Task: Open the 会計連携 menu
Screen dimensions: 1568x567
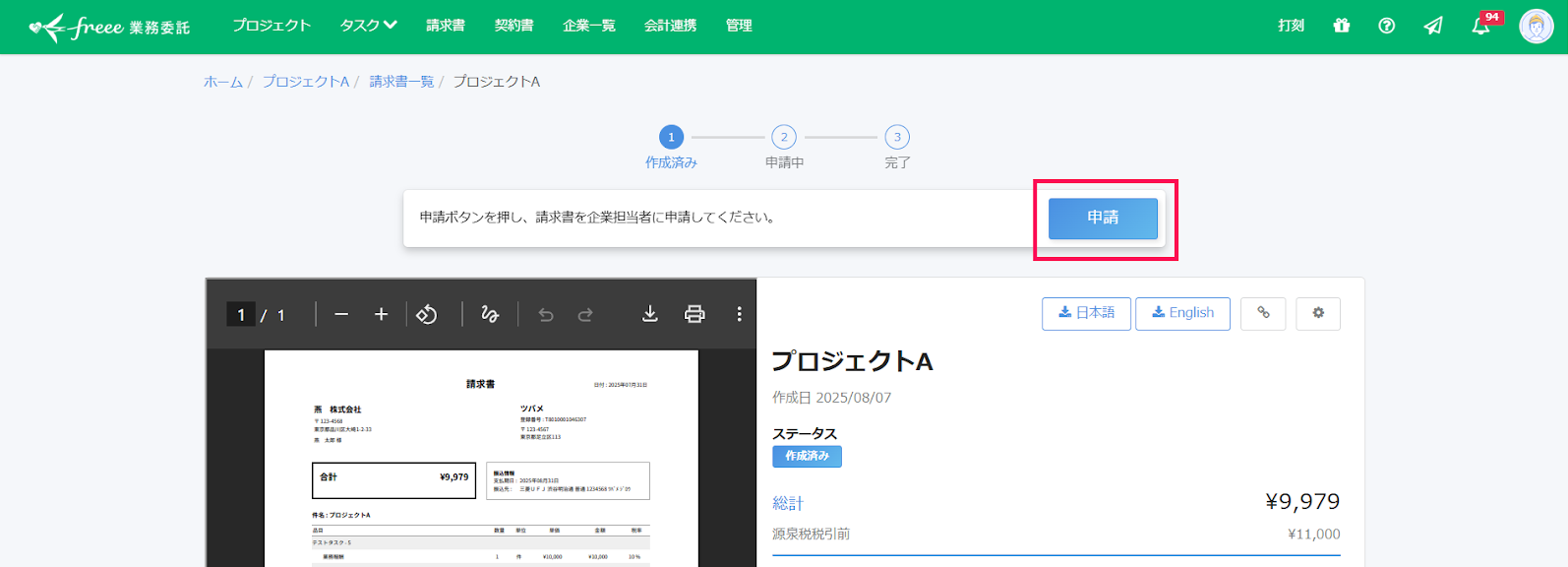Action: 671,26
